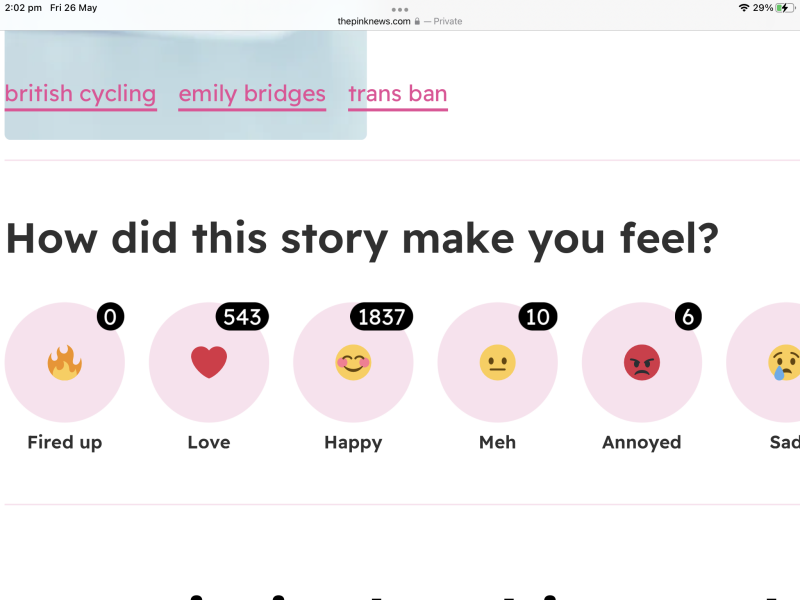Tap the padlock icon beside the URL

pyautogui.click(x=417, y=21)
